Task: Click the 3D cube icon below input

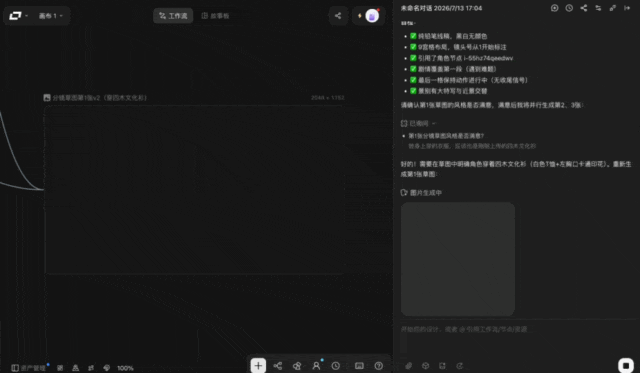Action: pyautogui.click(x=425, y=366)
